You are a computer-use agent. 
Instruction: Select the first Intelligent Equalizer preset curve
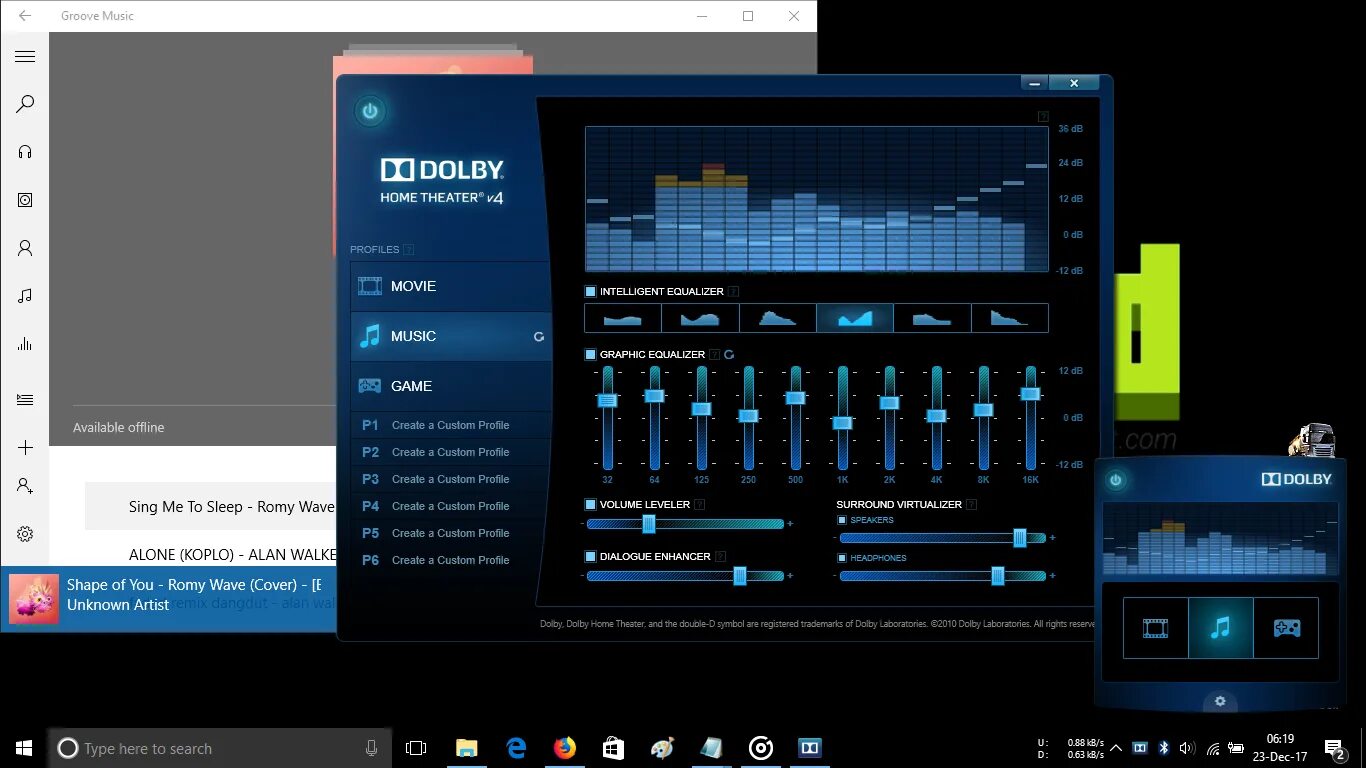623,318
